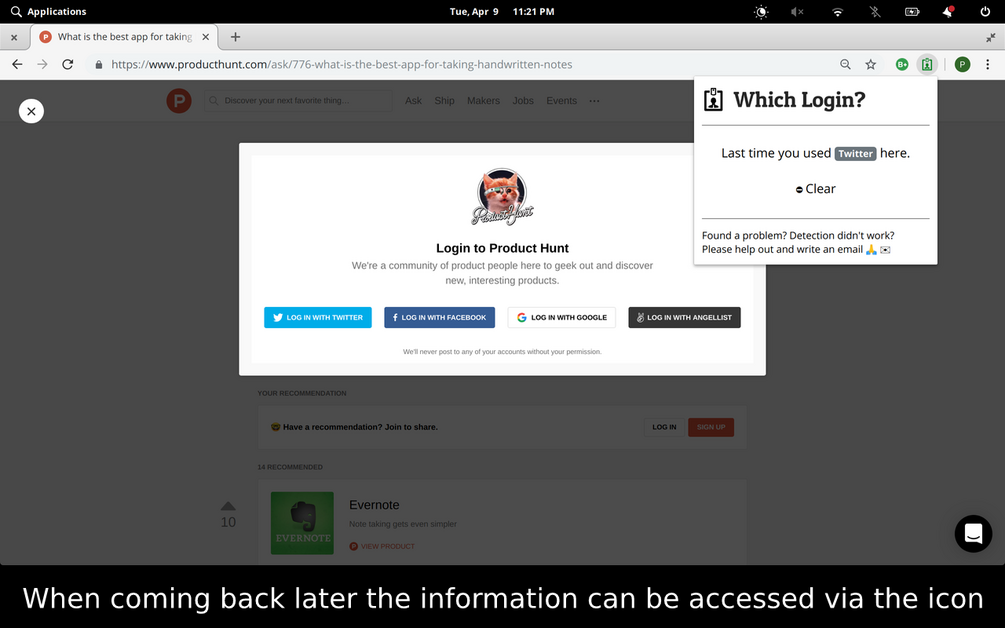Click the Evernote vote count 10
Image resolution: width=1005 pixels, height=628 pixels.
coord(228,522)
